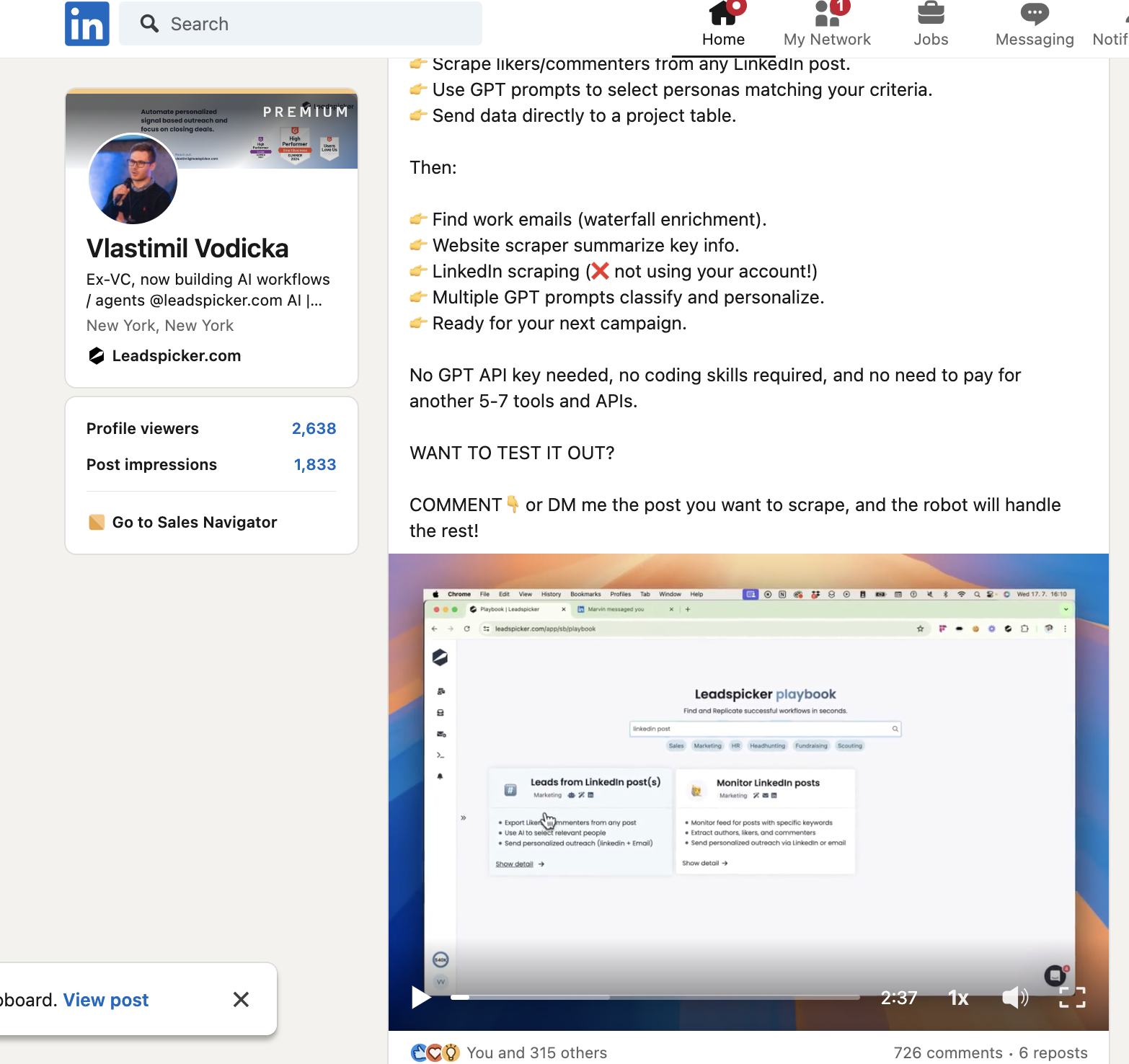This screenshot has height=1064, width=1129.
Task: Click the profile headline 'Ex-VC, now building AI workflows'
Action: click(x=208, y=289)
